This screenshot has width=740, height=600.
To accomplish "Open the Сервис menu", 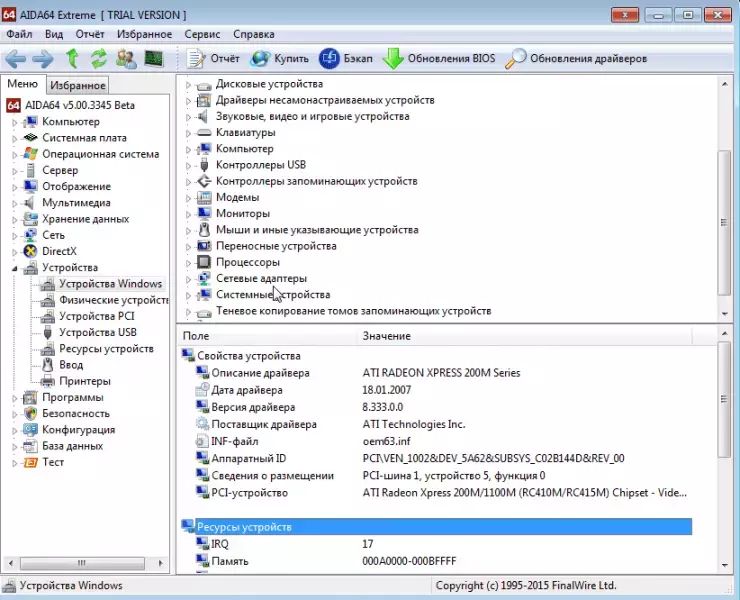I will 202,34.
